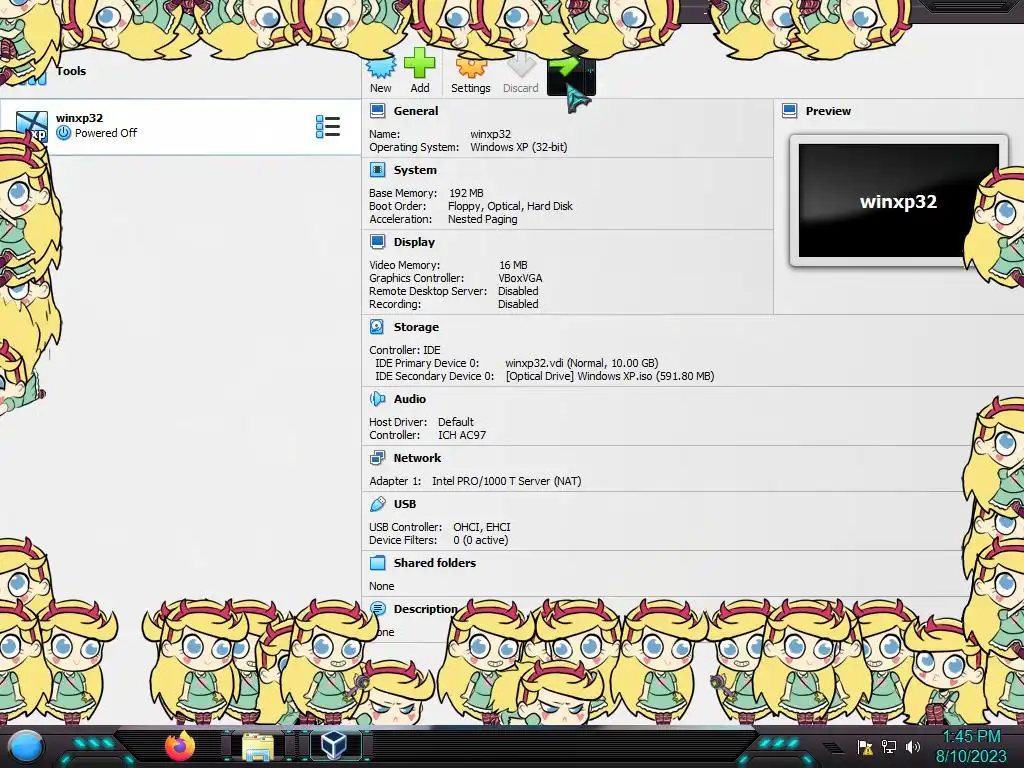Click the Action Center flag tray icon
Screen dimensions: 1024x768
(x=865, y=746)
